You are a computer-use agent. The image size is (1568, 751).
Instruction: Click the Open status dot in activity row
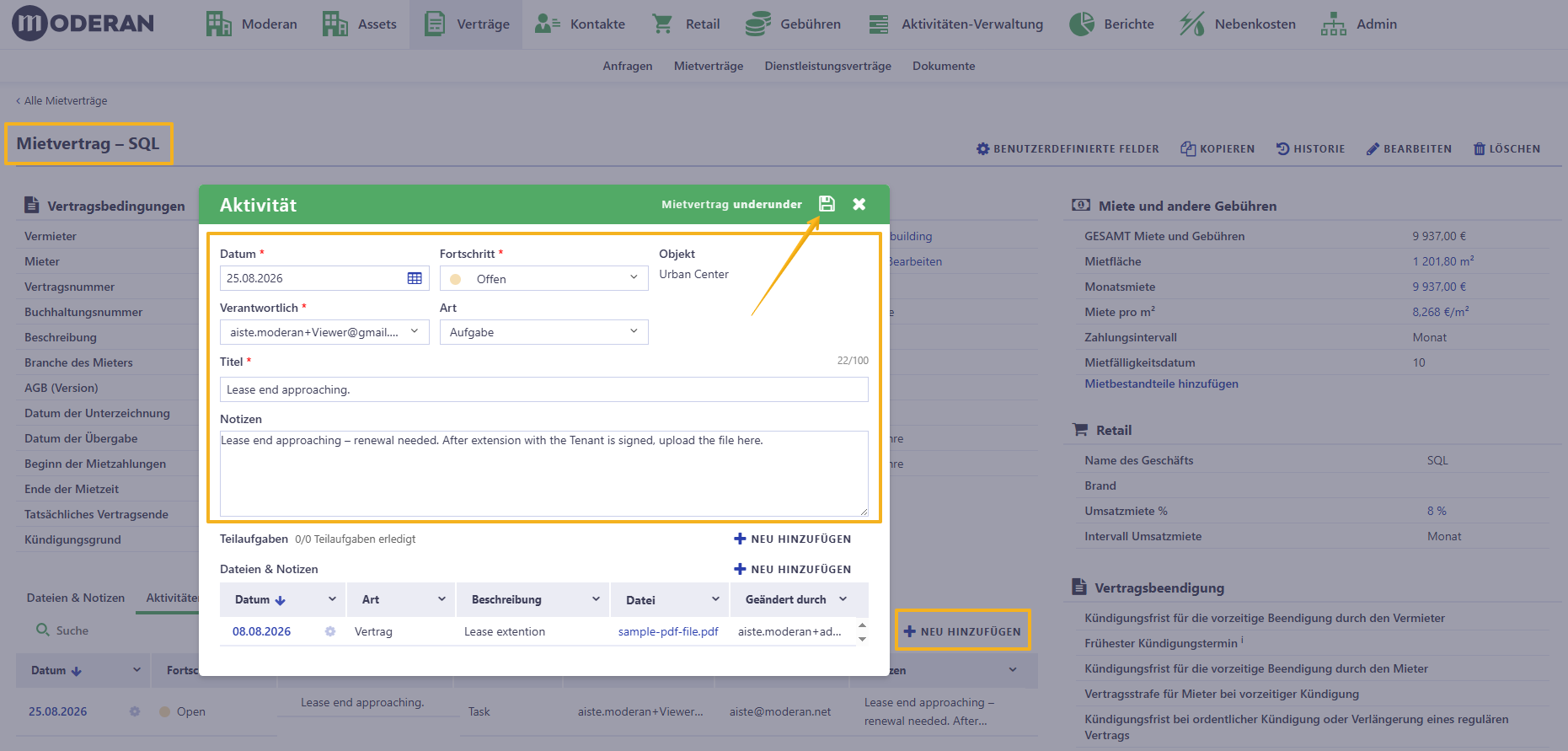[x=165, y=711]
